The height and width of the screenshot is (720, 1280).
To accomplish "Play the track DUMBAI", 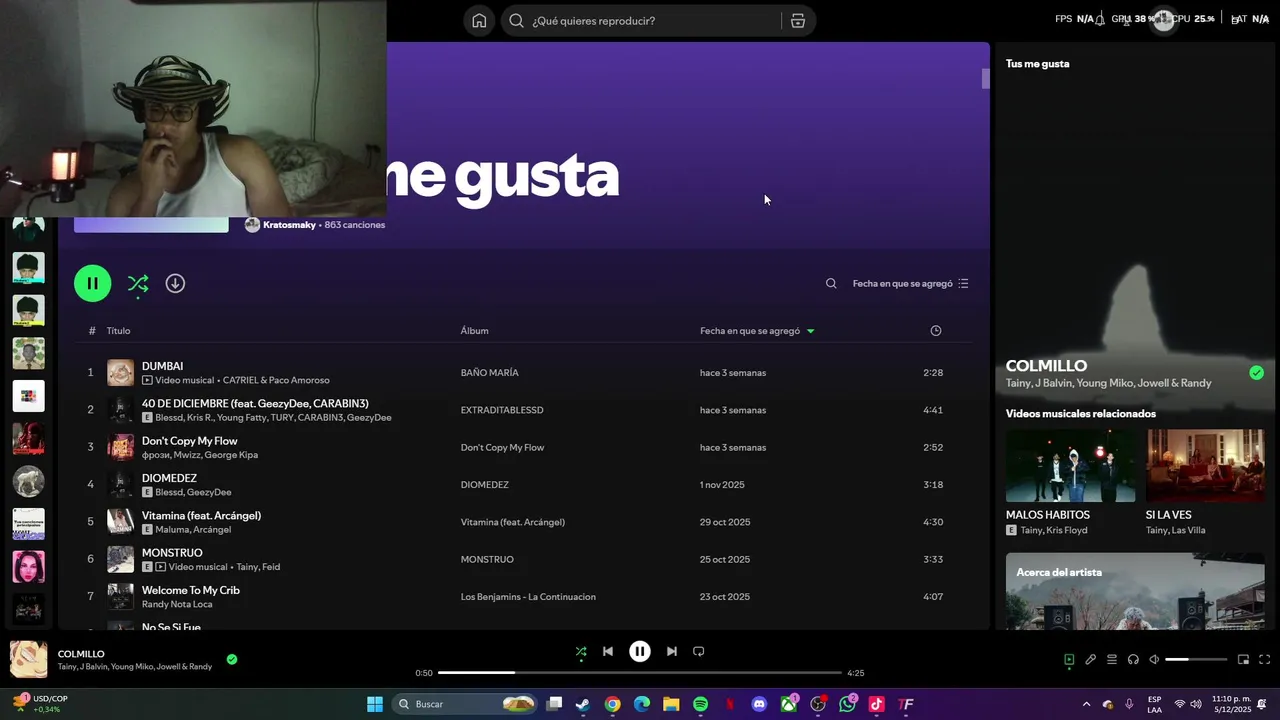I will [162, 366].
